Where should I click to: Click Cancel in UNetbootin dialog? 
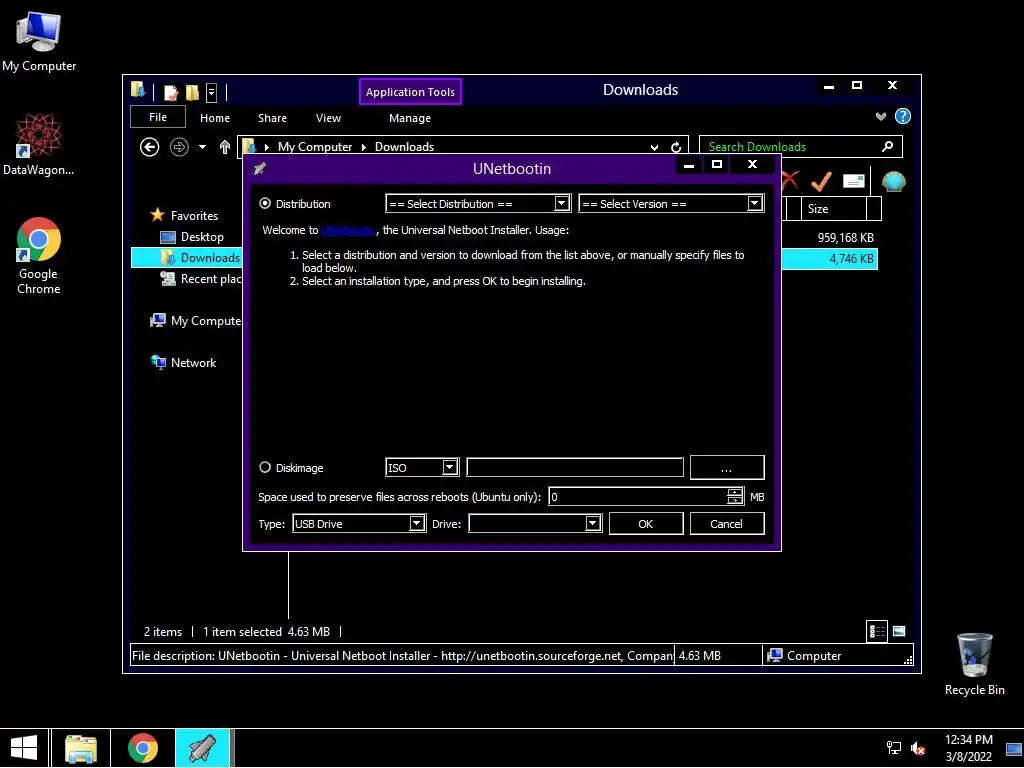[727, 524]
